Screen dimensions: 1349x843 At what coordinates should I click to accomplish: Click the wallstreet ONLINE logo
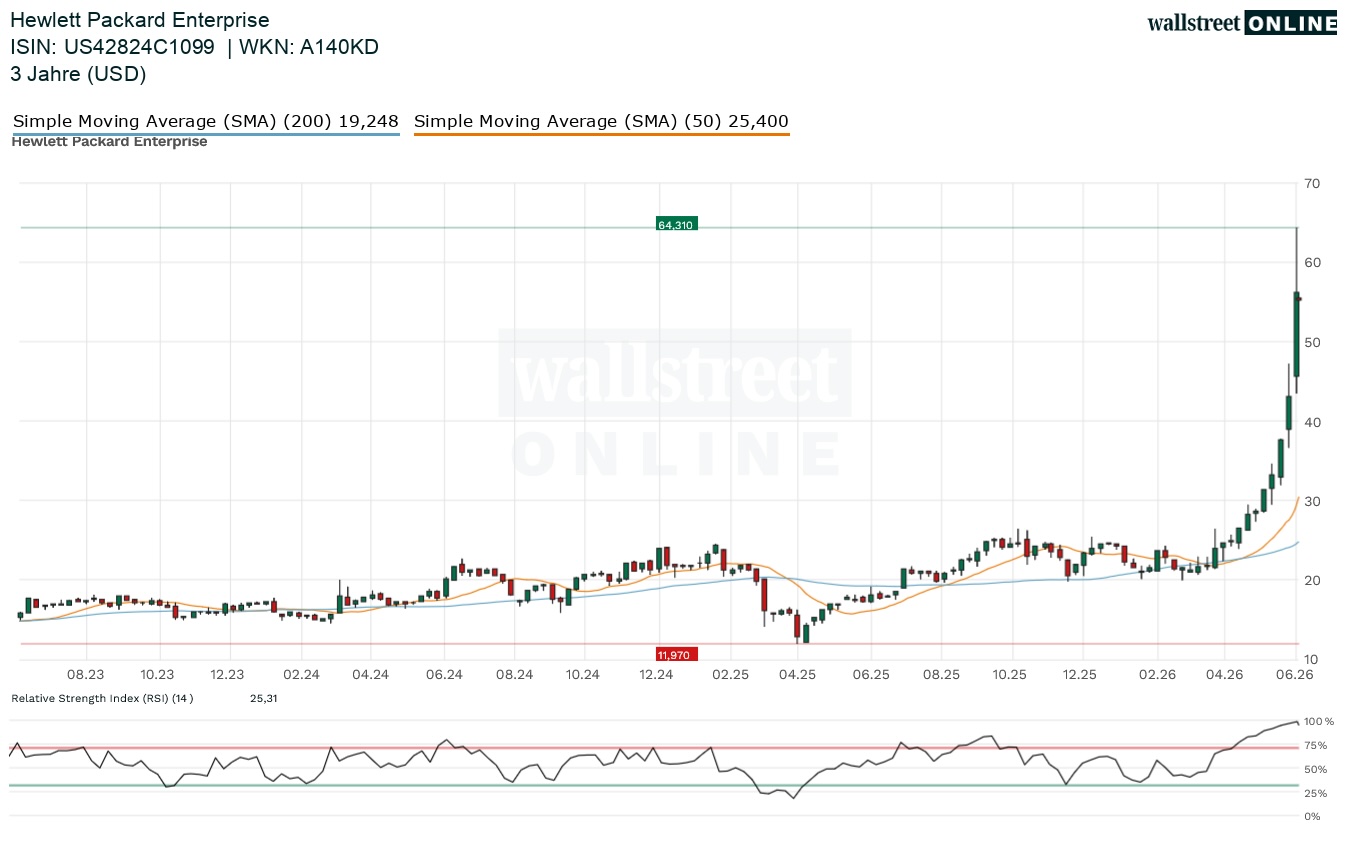[1242, 23]
